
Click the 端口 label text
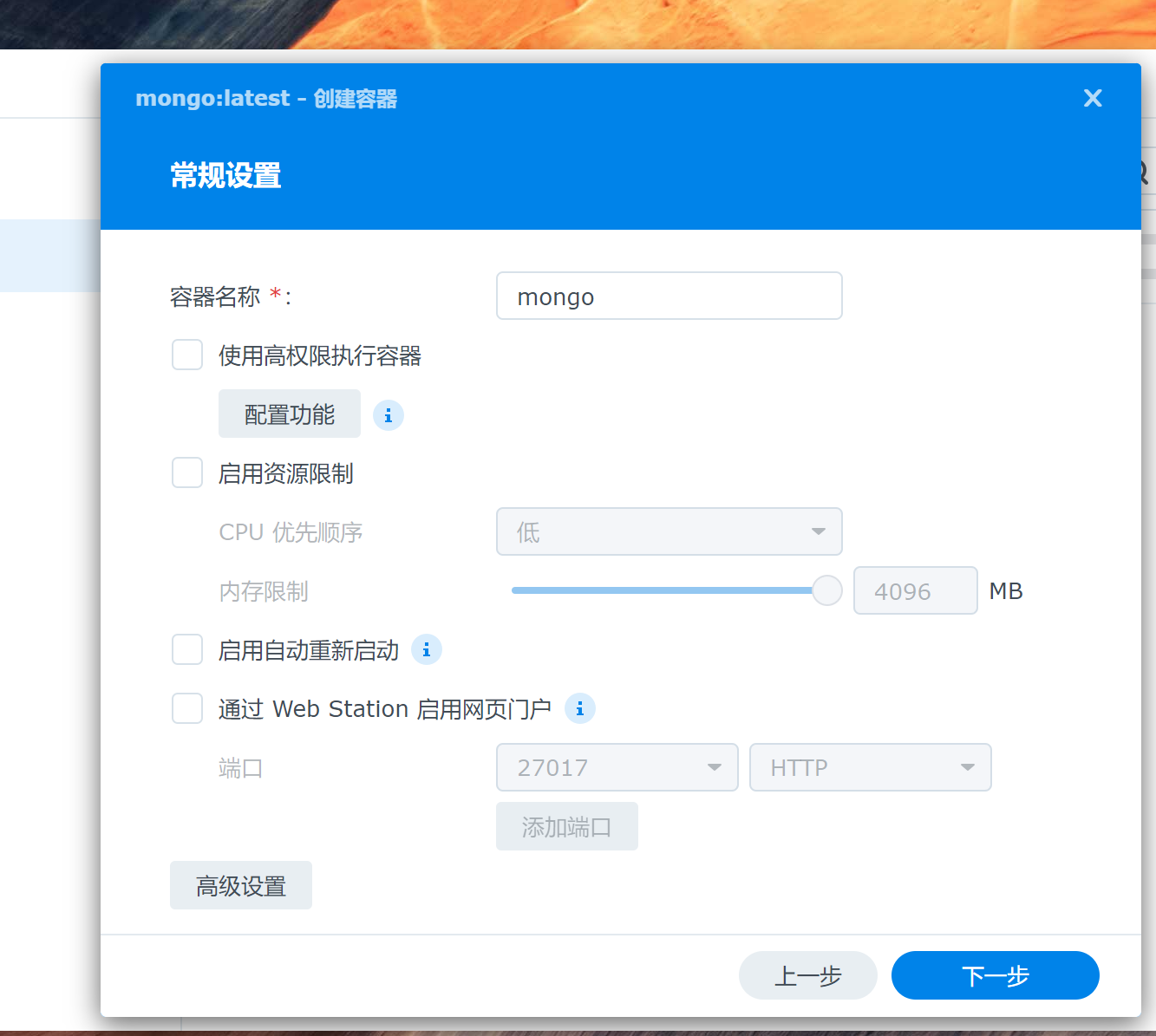coord(241,768)
